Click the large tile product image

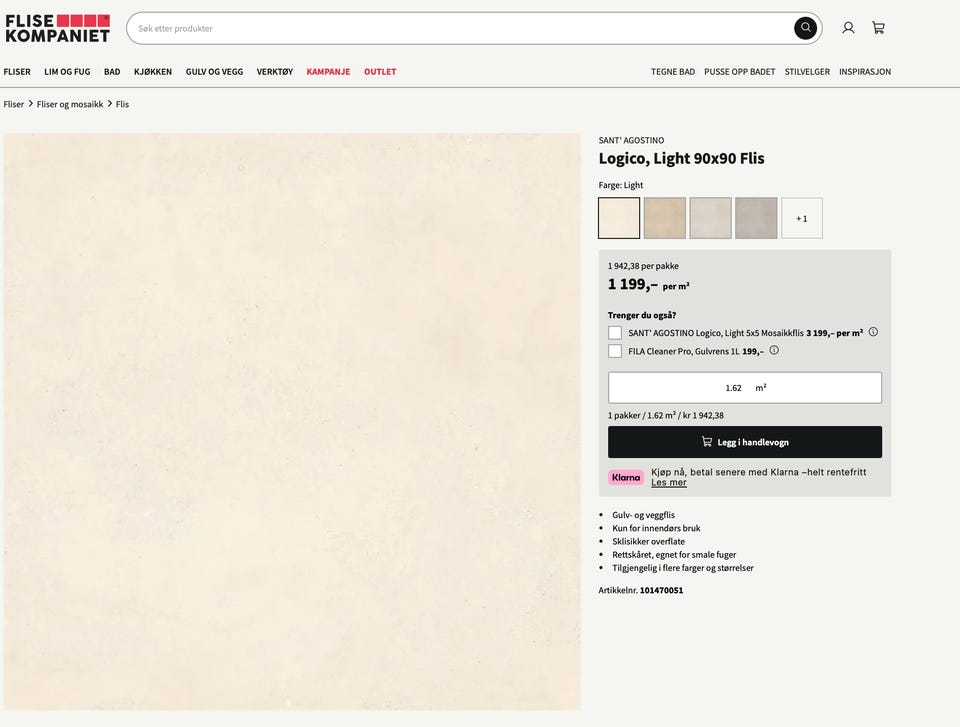pyautogui.click(x=292, y=421)
